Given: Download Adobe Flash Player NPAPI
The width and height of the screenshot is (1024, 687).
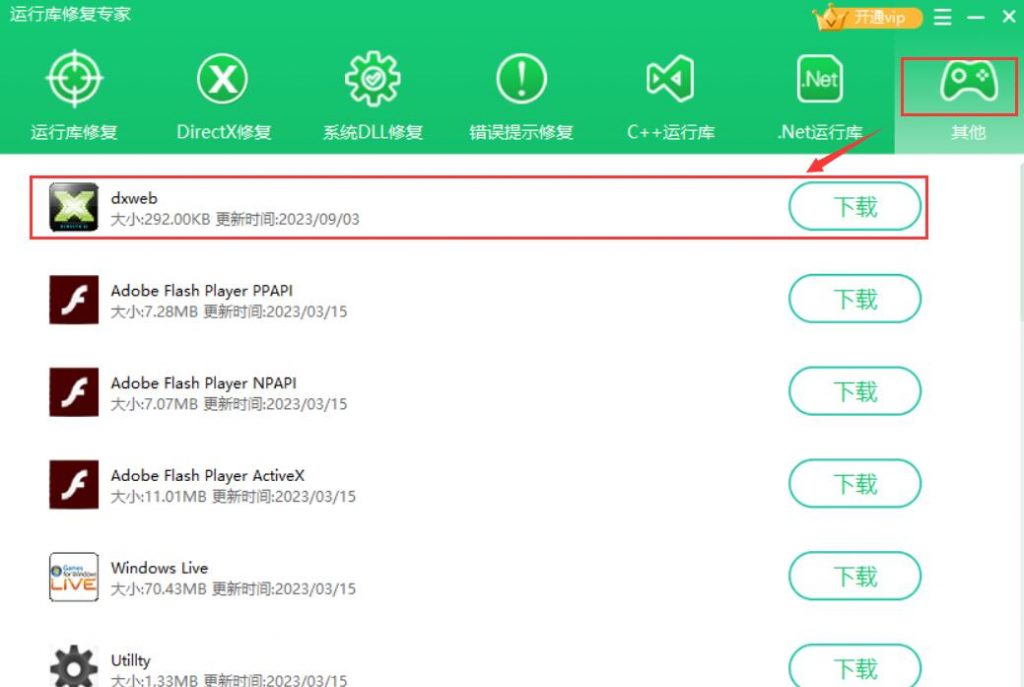Looking at the screenshot, I should point(855,391).
